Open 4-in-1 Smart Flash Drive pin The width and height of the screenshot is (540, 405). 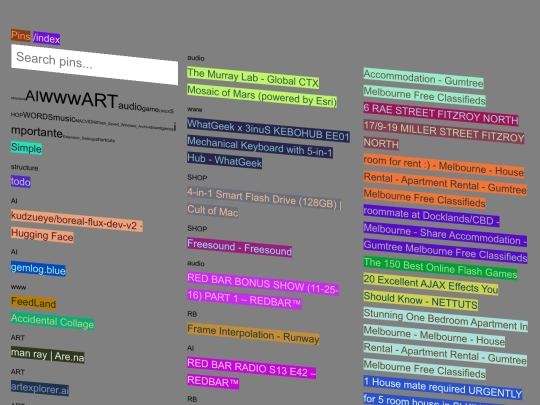point(264,202)
